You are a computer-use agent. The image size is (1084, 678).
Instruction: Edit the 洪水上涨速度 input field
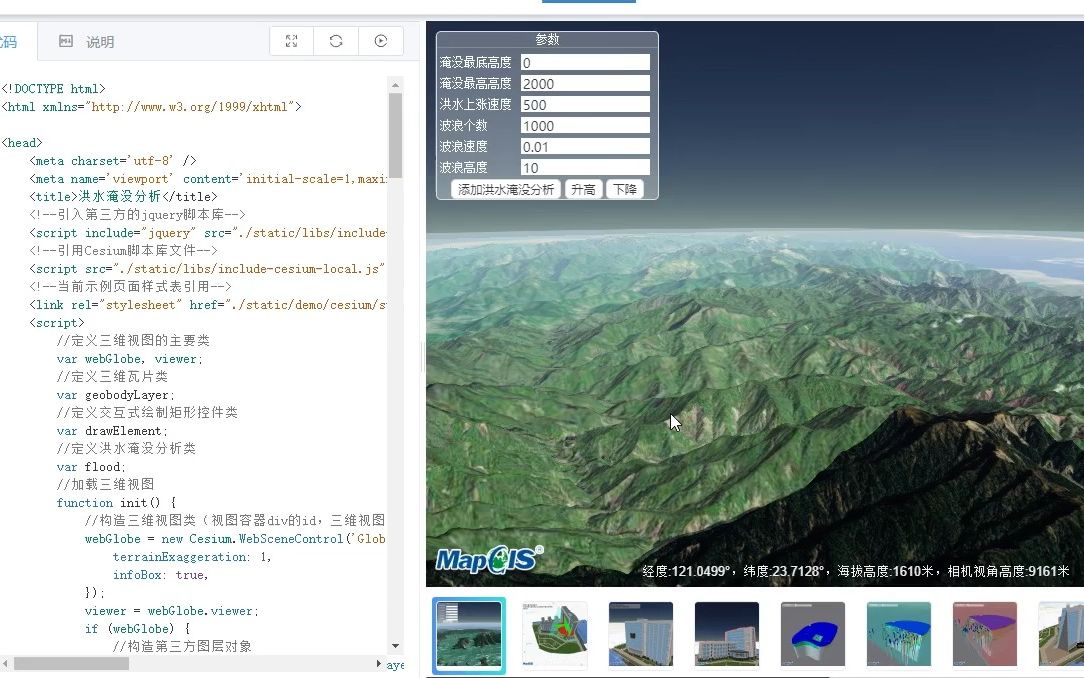click(584, 103)
